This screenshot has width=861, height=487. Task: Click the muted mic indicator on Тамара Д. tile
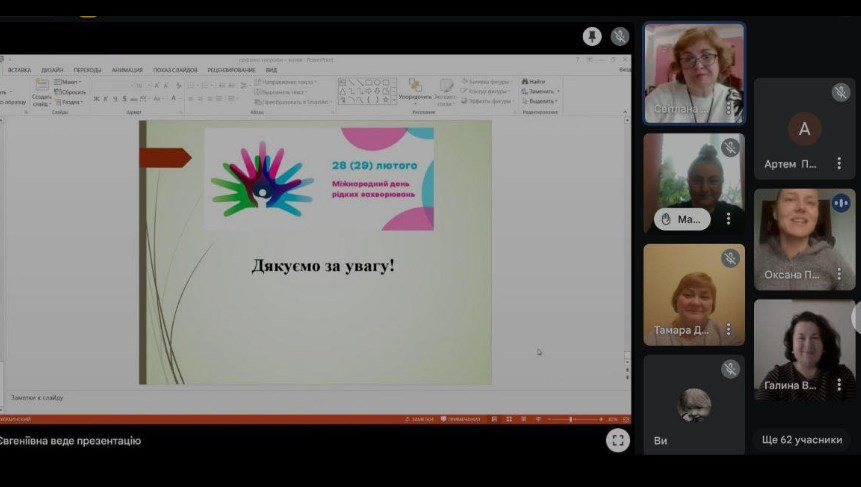730,258
